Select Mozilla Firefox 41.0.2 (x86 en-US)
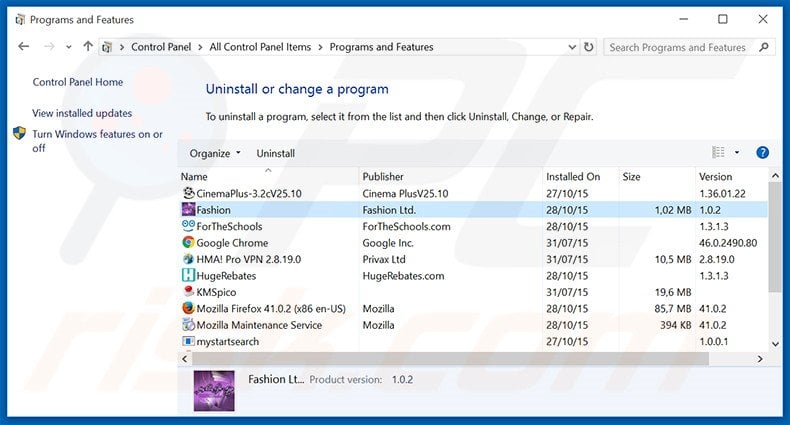 pos(271,309)
